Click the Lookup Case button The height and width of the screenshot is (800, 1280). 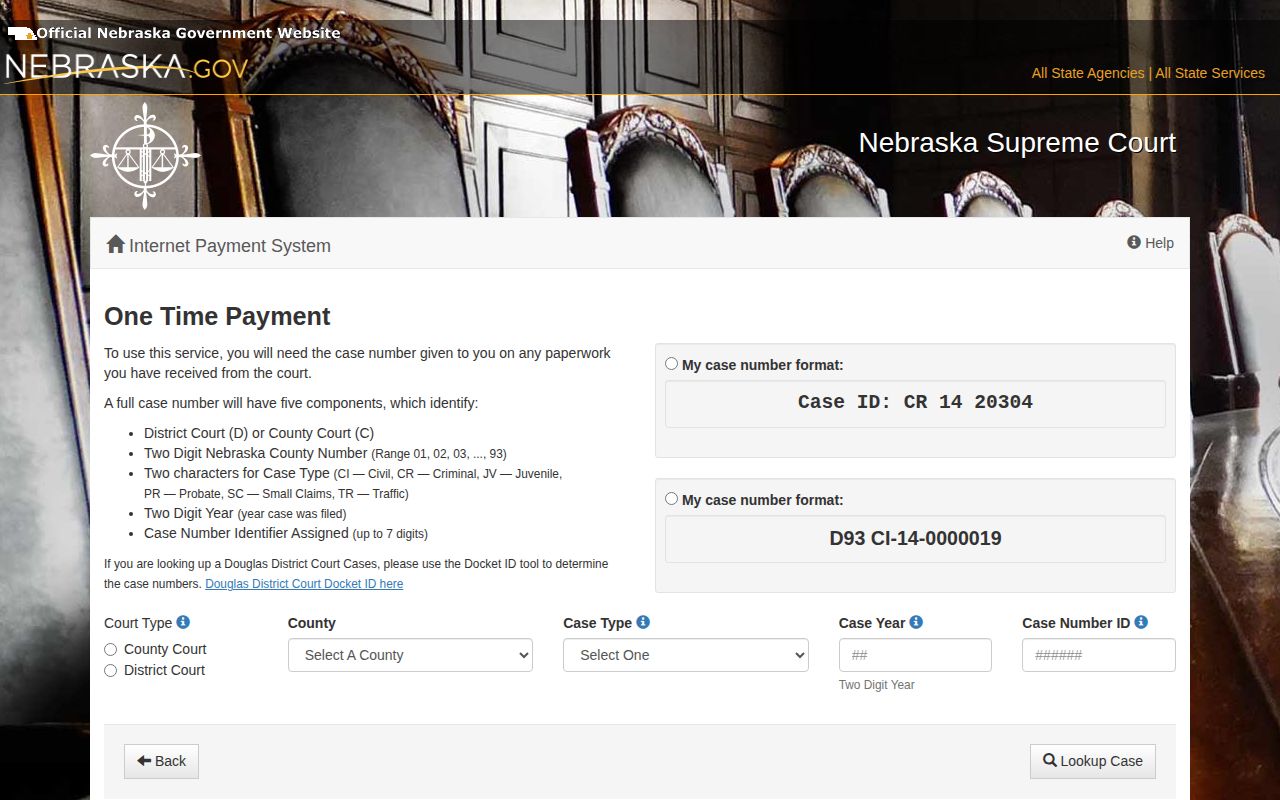[x=1093, y=761]
